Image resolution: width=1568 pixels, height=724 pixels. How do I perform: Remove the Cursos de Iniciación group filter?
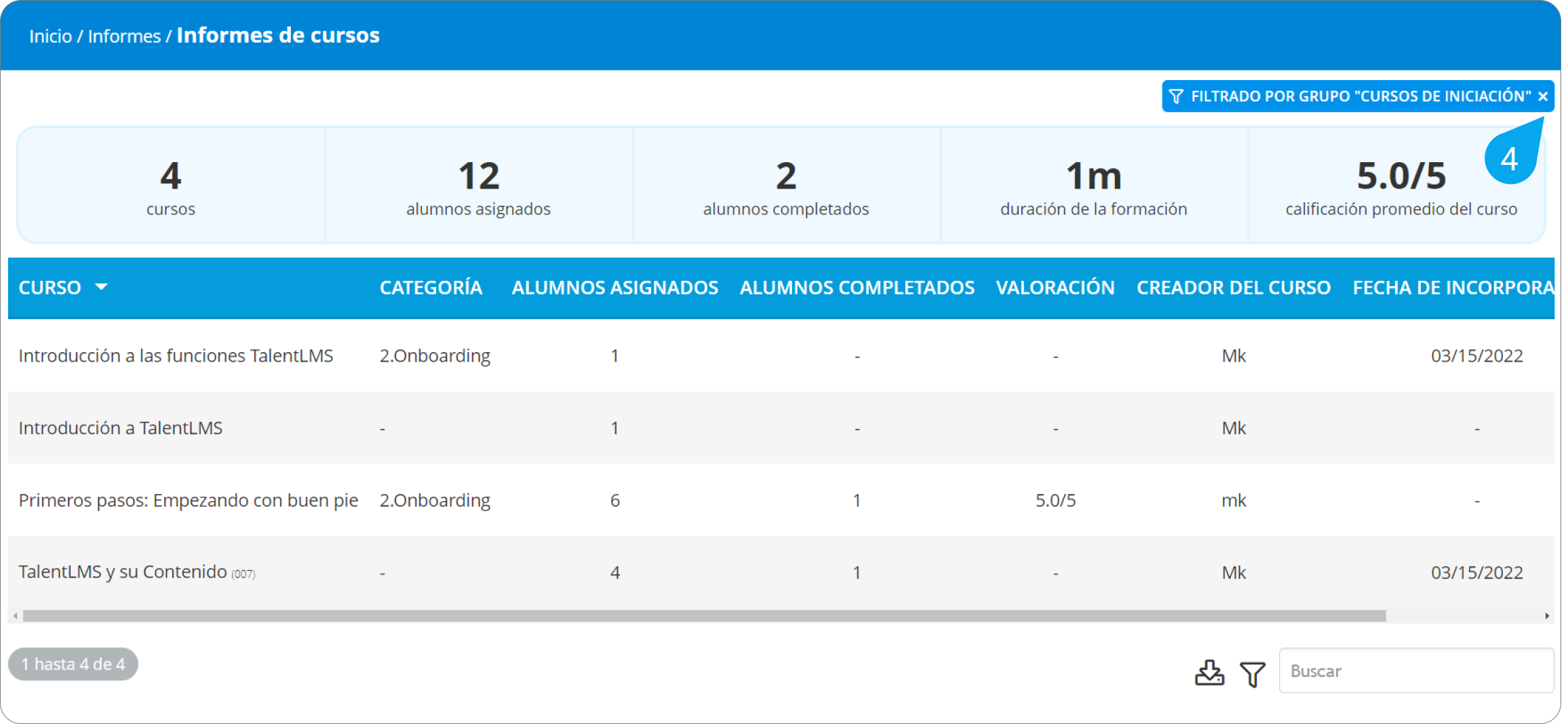pos(1543,96)
